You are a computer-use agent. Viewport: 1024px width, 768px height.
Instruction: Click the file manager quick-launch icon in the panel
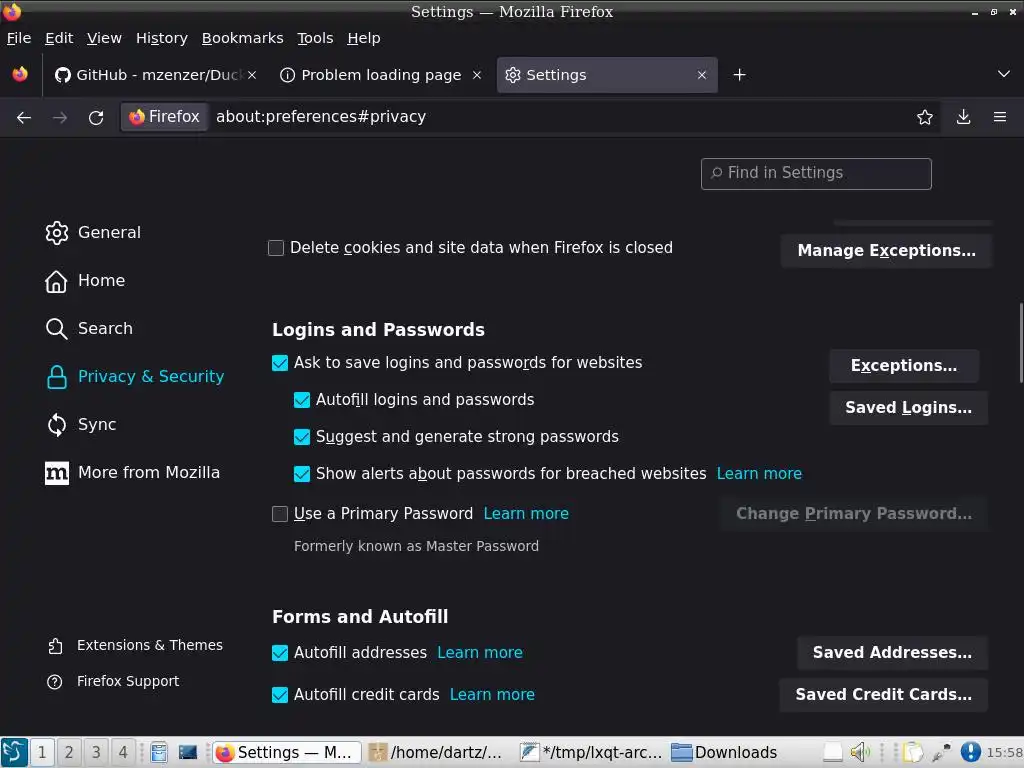[159, 752]
